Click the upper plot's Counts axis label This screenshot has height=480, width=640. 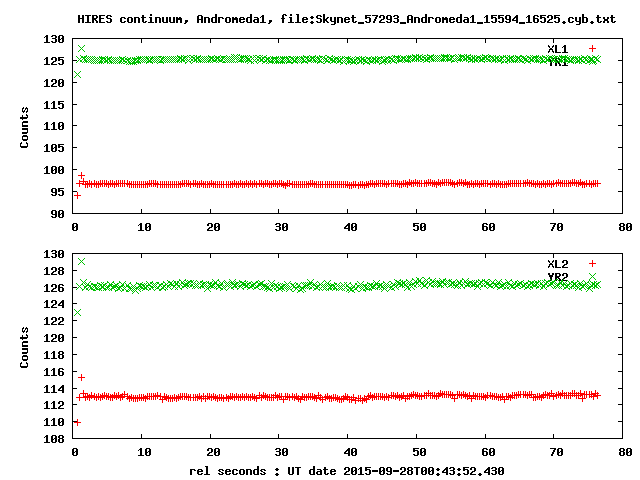[x=24, y=127]
